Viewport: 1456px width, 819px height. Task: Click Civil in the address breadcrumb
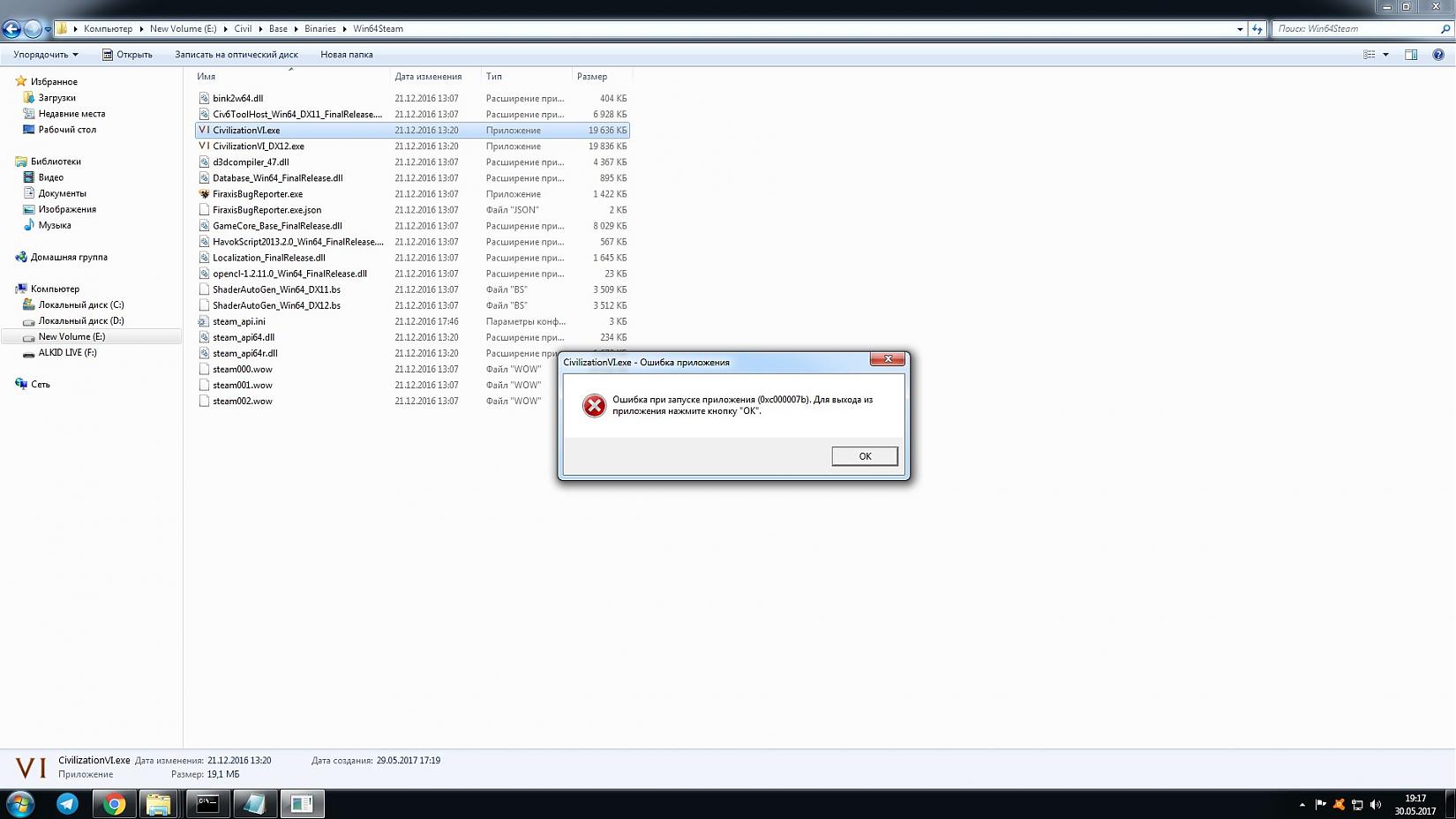(x=243, y=29)
